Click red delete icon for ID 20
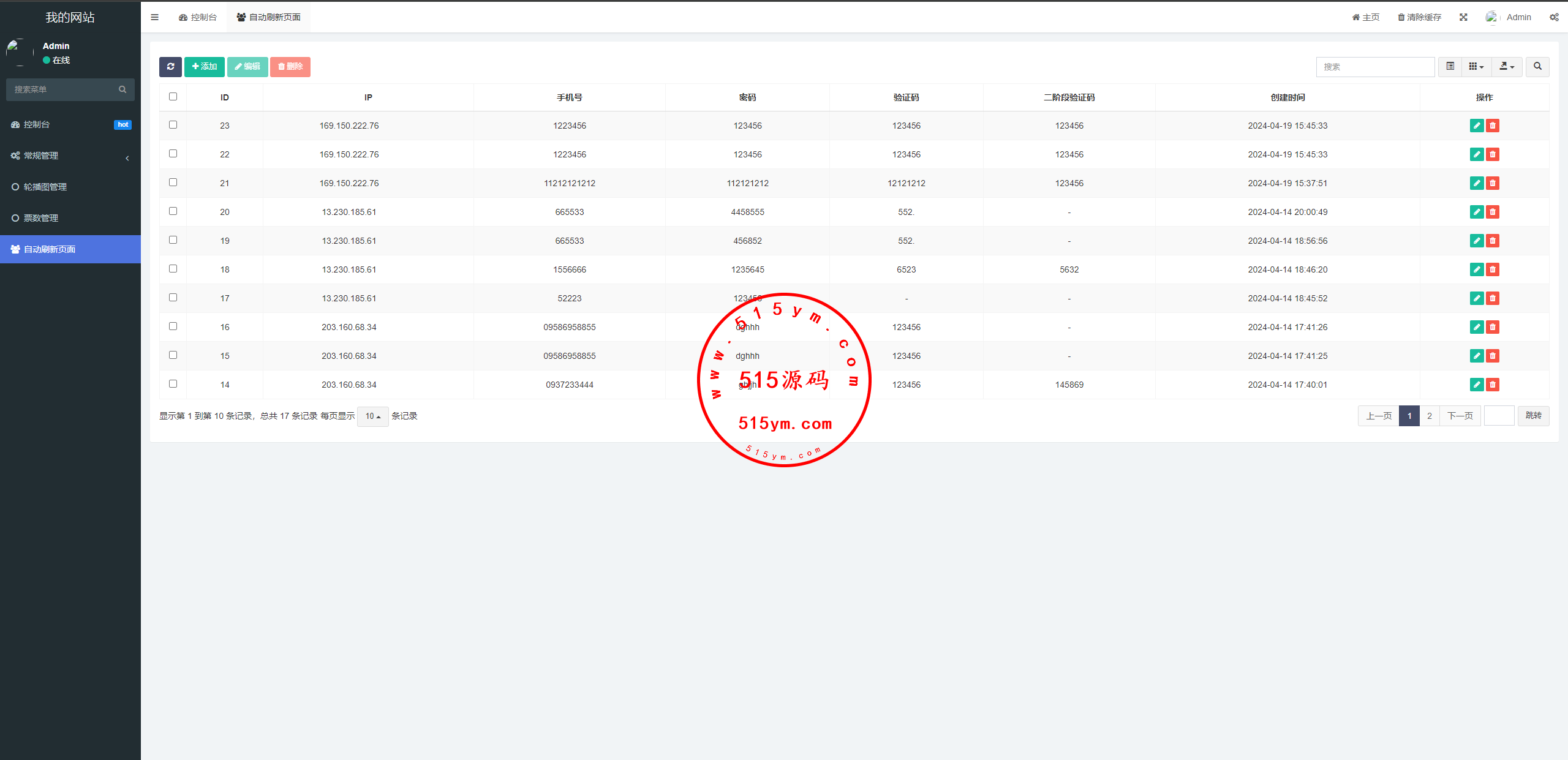This screenshot has width=1568, height=760. point(1493,212)
